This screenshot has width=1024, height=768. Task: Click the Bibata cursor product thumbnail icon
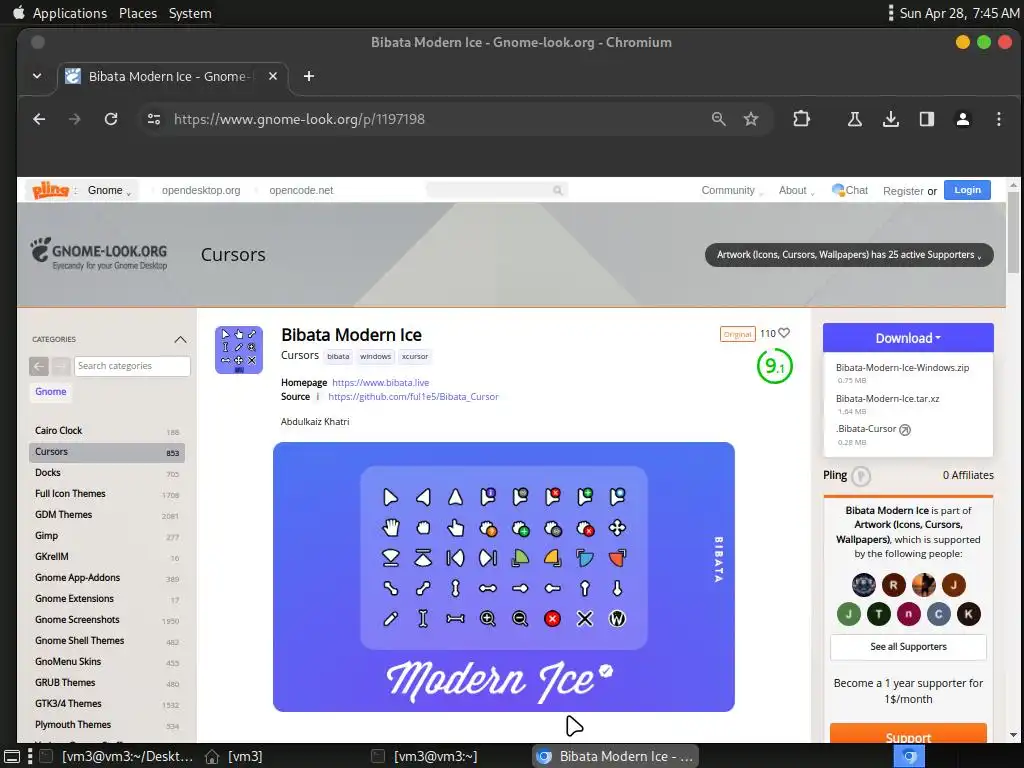(x=239, y=350)
